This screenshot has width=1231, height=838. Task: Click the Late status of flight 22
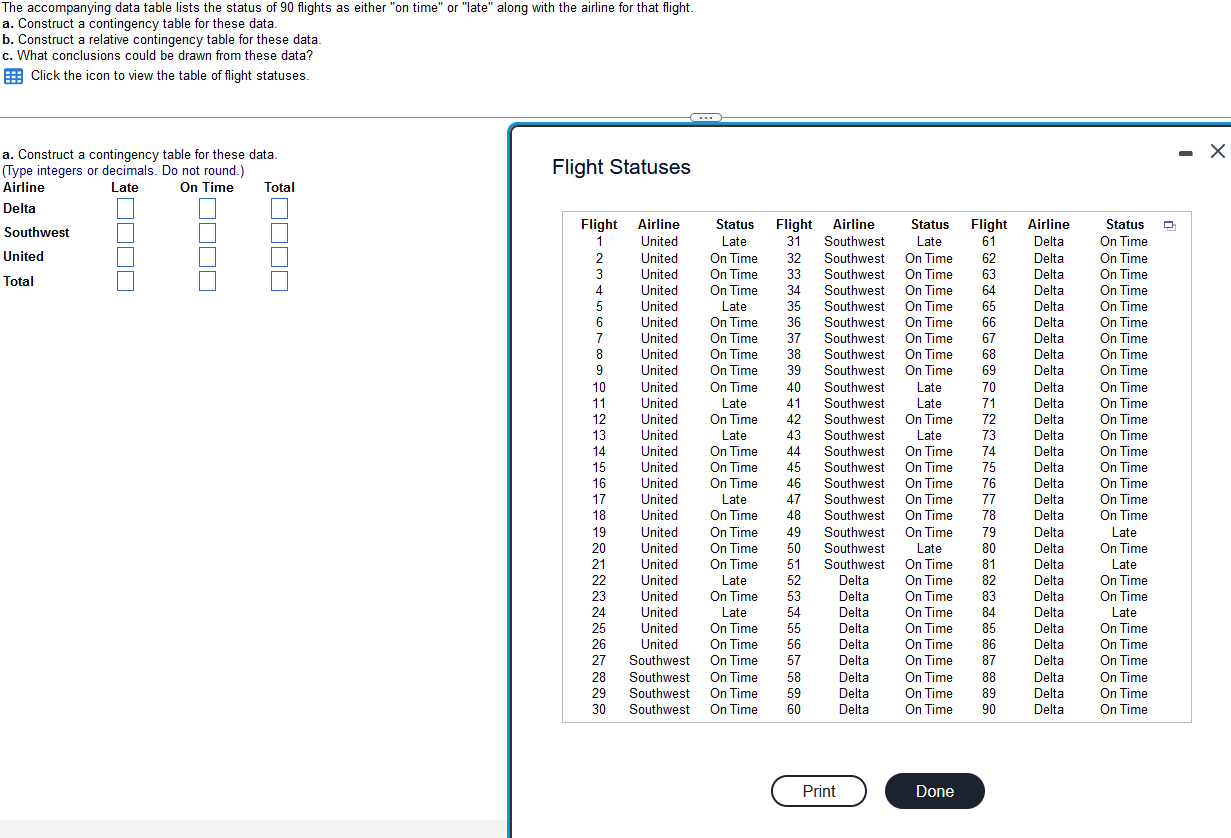pyautogui.click(x=734, y=580)
